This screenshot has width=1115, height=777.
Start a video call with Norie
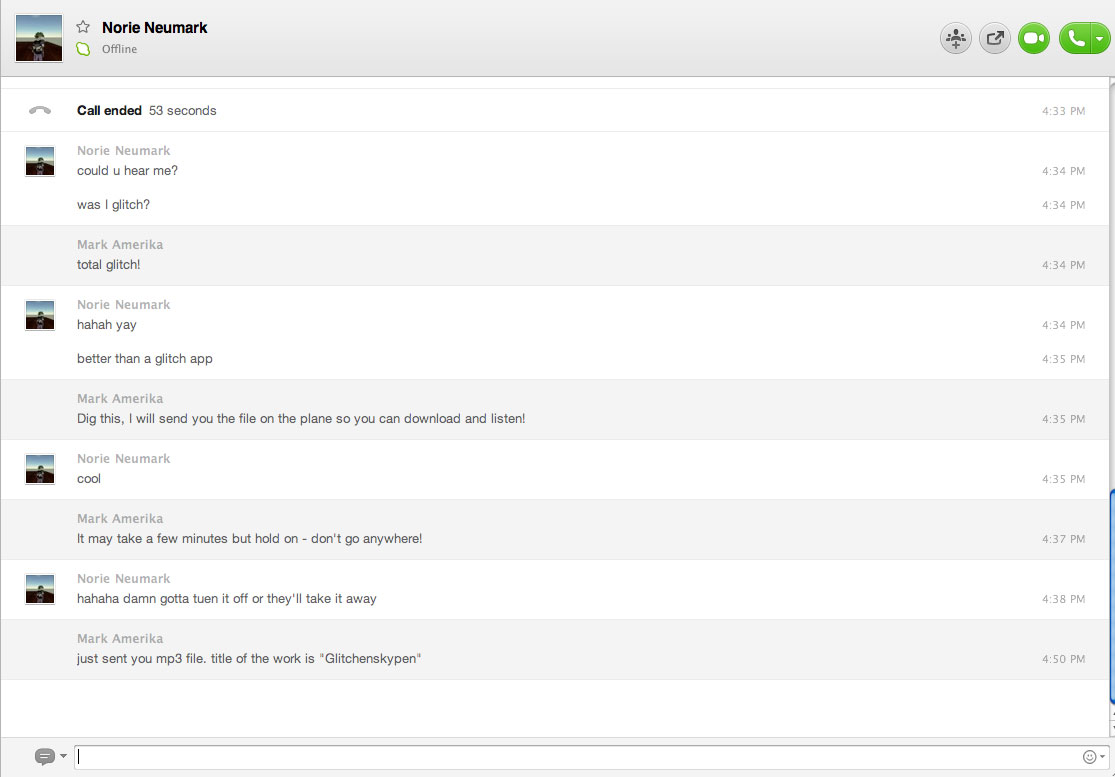tap(1034, 39)
